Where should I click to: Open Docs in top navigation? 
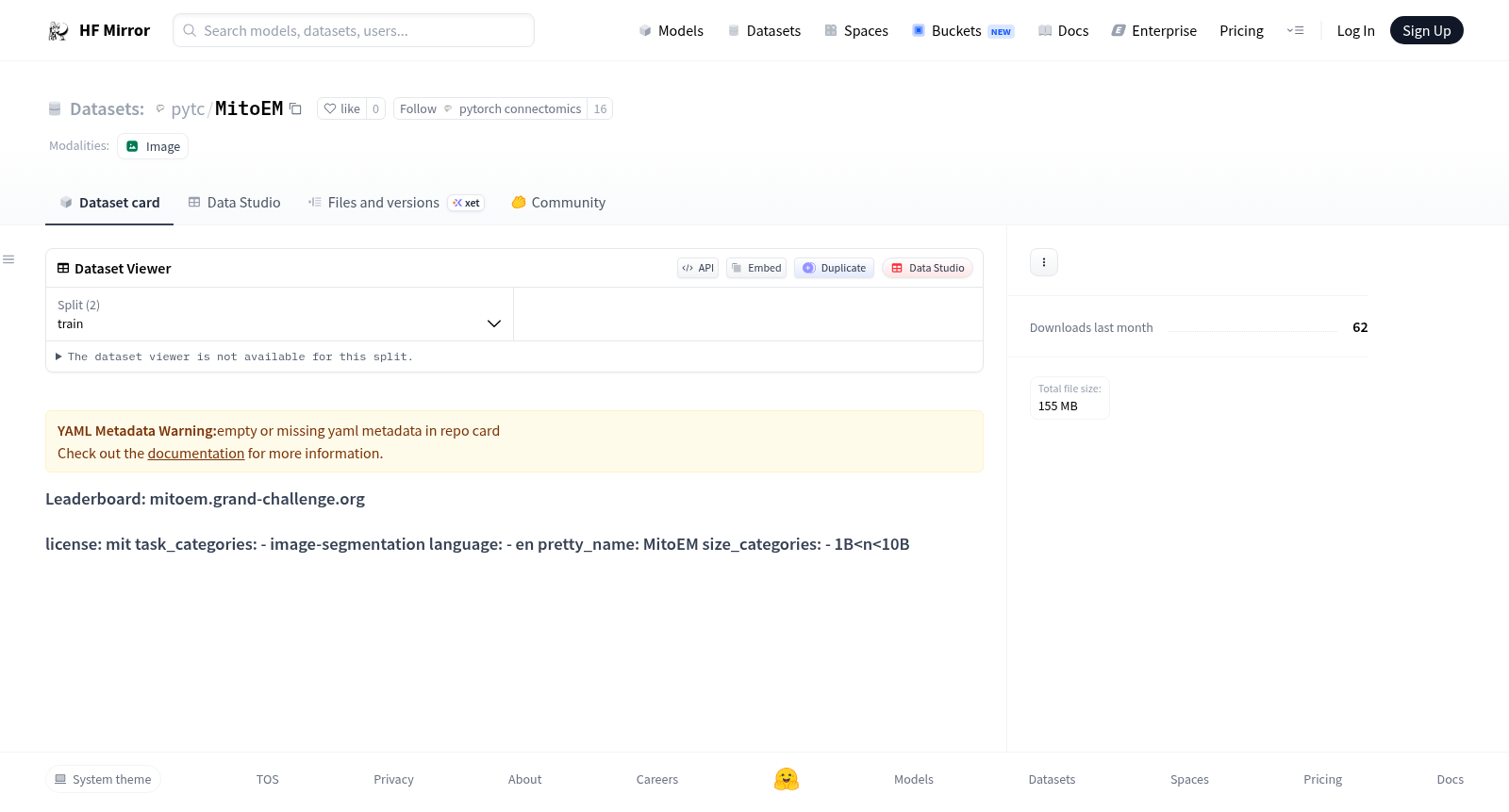point(1063,31)
